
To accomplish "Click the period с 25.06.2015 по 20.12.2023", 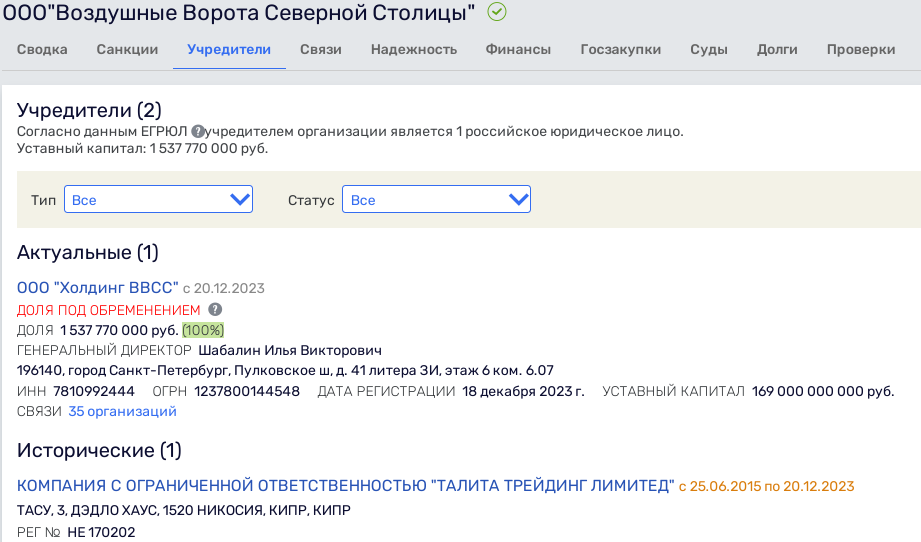I will click(x=767, y=486).
